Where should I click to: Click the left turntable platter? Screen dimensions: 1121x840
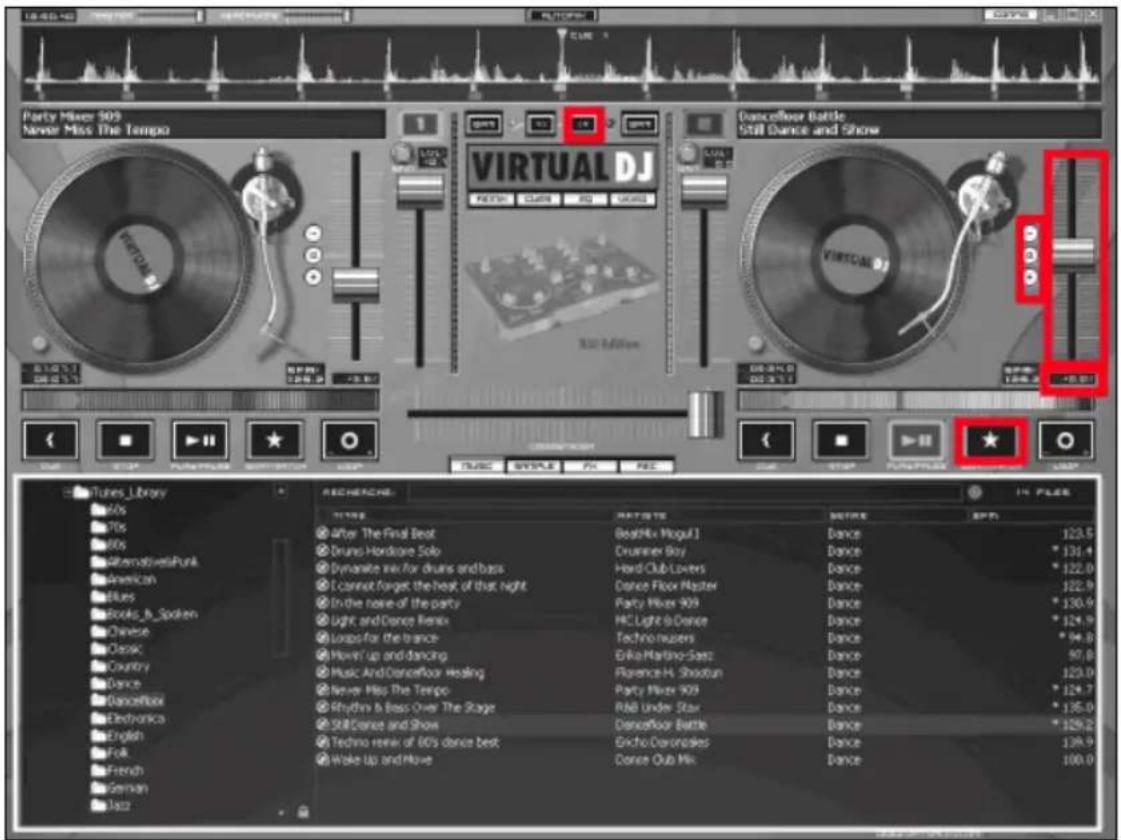139,257
